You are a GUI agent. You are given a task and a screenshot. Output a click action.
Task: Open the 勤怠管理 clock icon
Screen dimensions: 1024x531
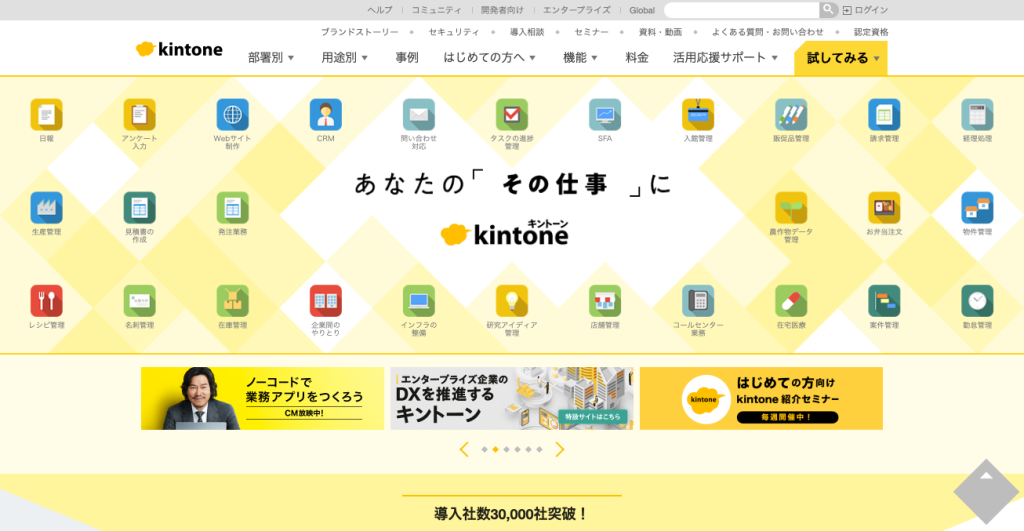coord(977,301)
